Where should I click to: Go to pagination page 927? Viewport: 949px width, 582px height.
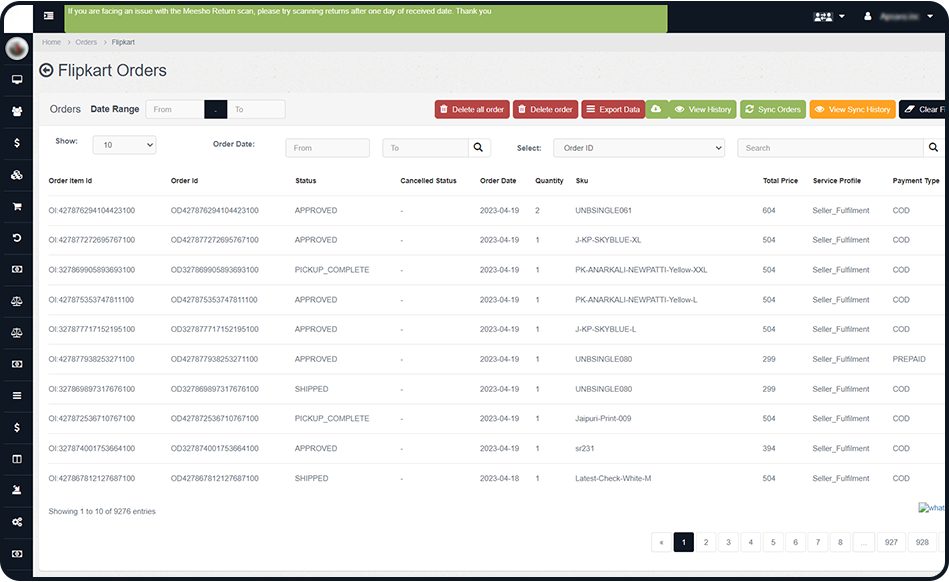pyautogui.click(x=891, y=542)
